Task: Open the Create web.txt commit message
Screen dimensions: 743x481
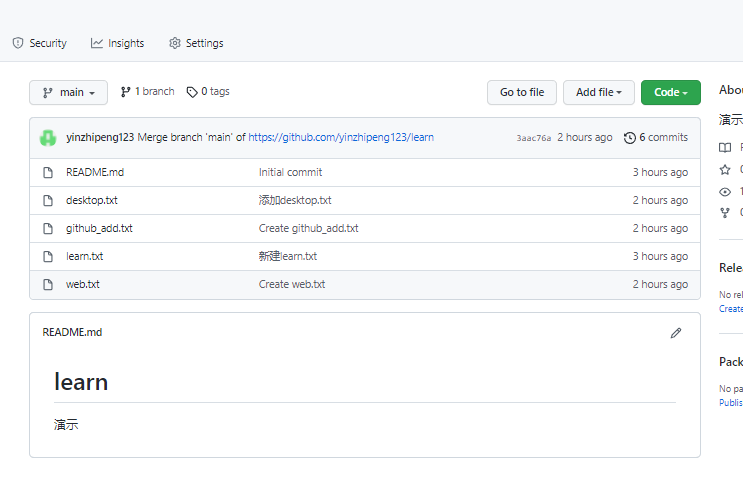Action: tap(292, 284)
